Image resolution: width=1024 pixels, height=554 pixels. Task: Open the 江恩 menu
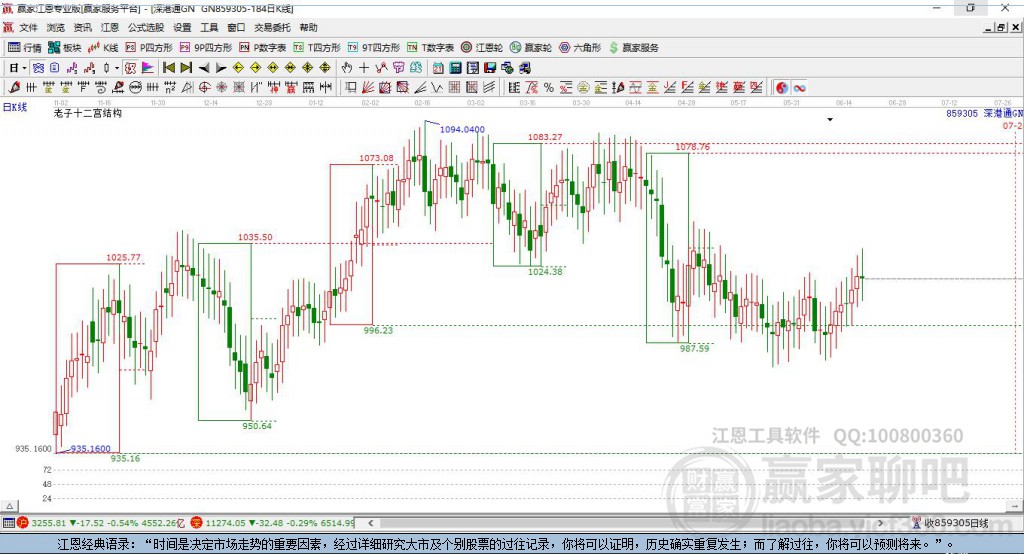110,27
